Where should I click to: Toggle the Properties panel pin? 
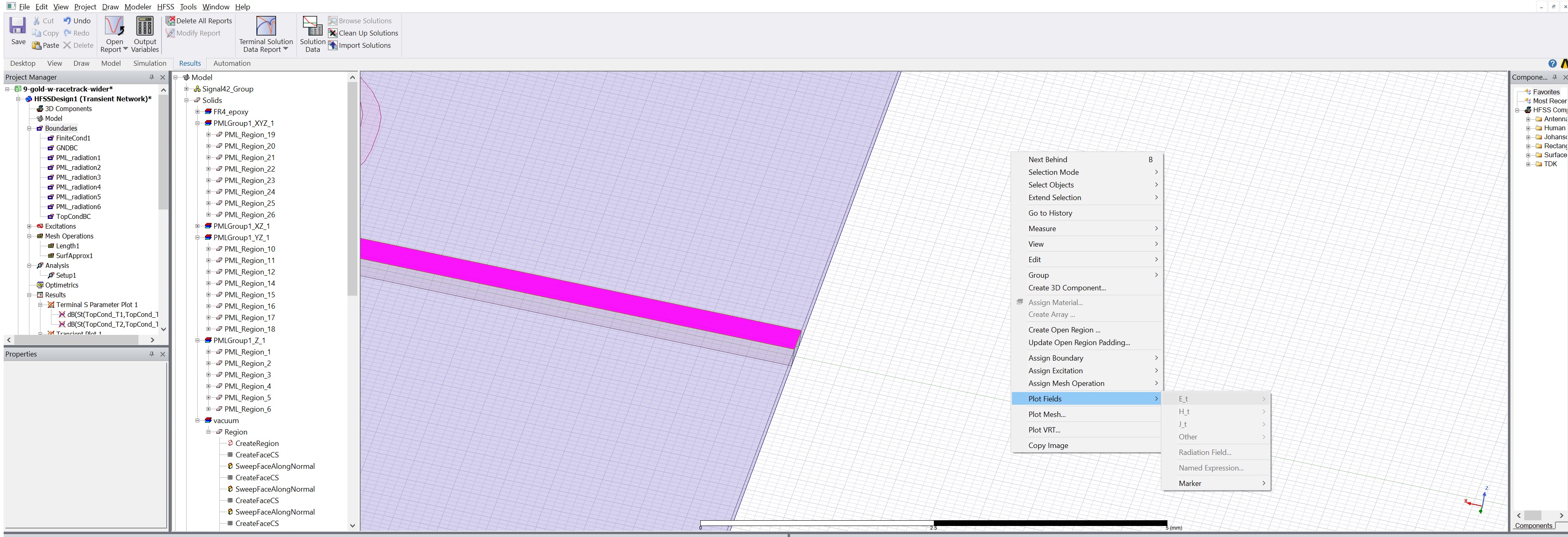(x=151, y=354)
